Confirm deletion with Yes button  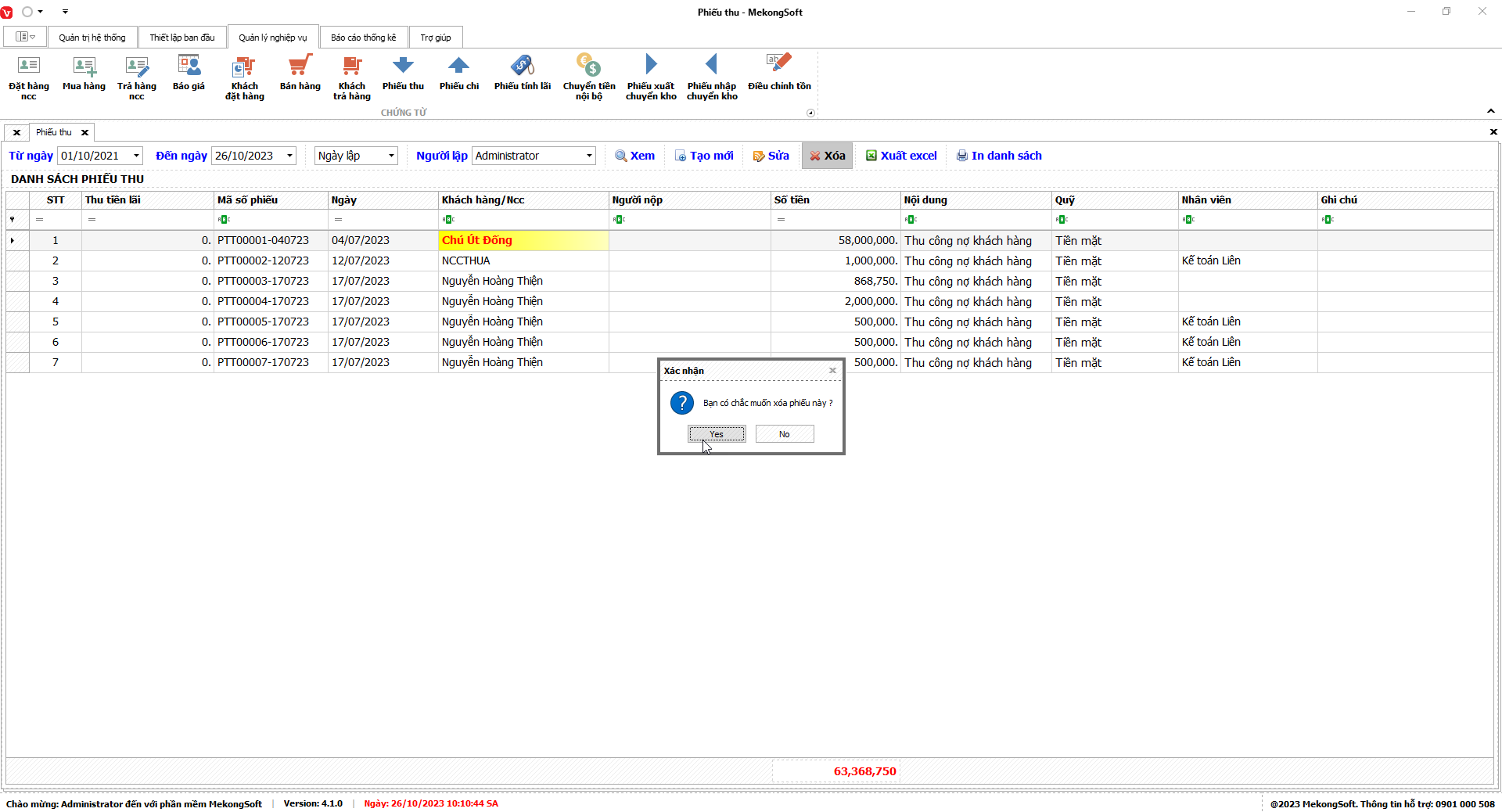click(717, 434)
